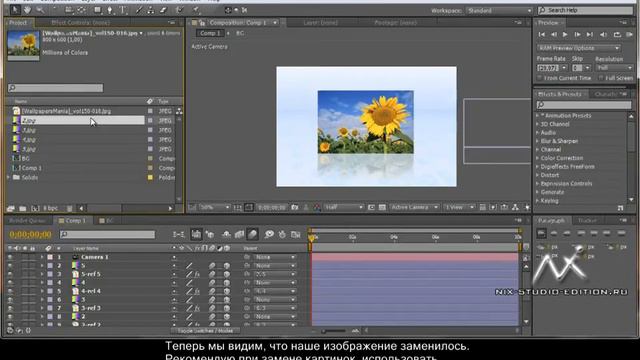The height and width of the screenshot is (360, 640).
Task: Open Brainstorm icon in timeline
Action: tap(269, 234)
